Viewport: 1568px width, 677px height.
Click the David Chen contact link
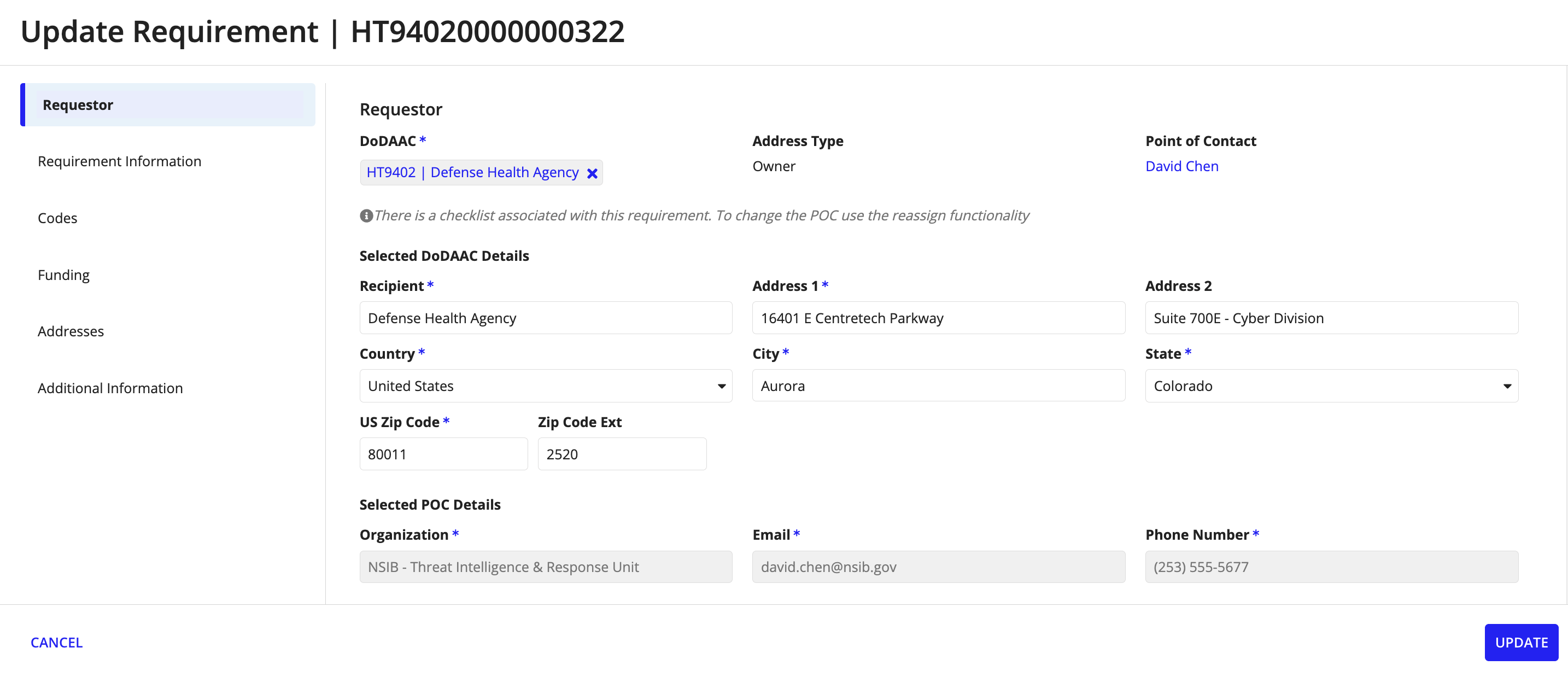(1181, 166)
